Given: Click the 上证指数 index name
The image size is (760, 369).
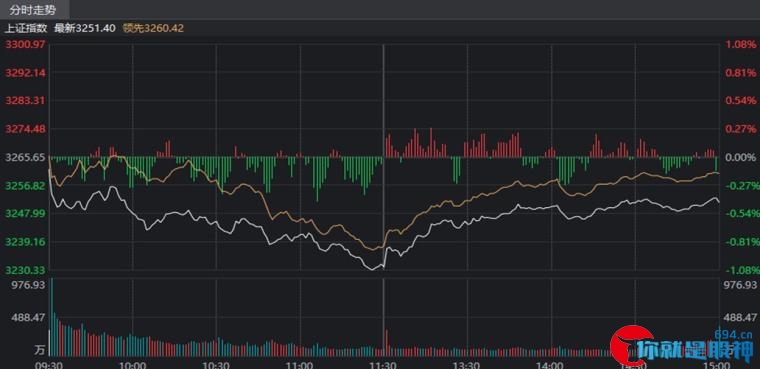Looking at the screenshot, I should (x=26, y=28).
